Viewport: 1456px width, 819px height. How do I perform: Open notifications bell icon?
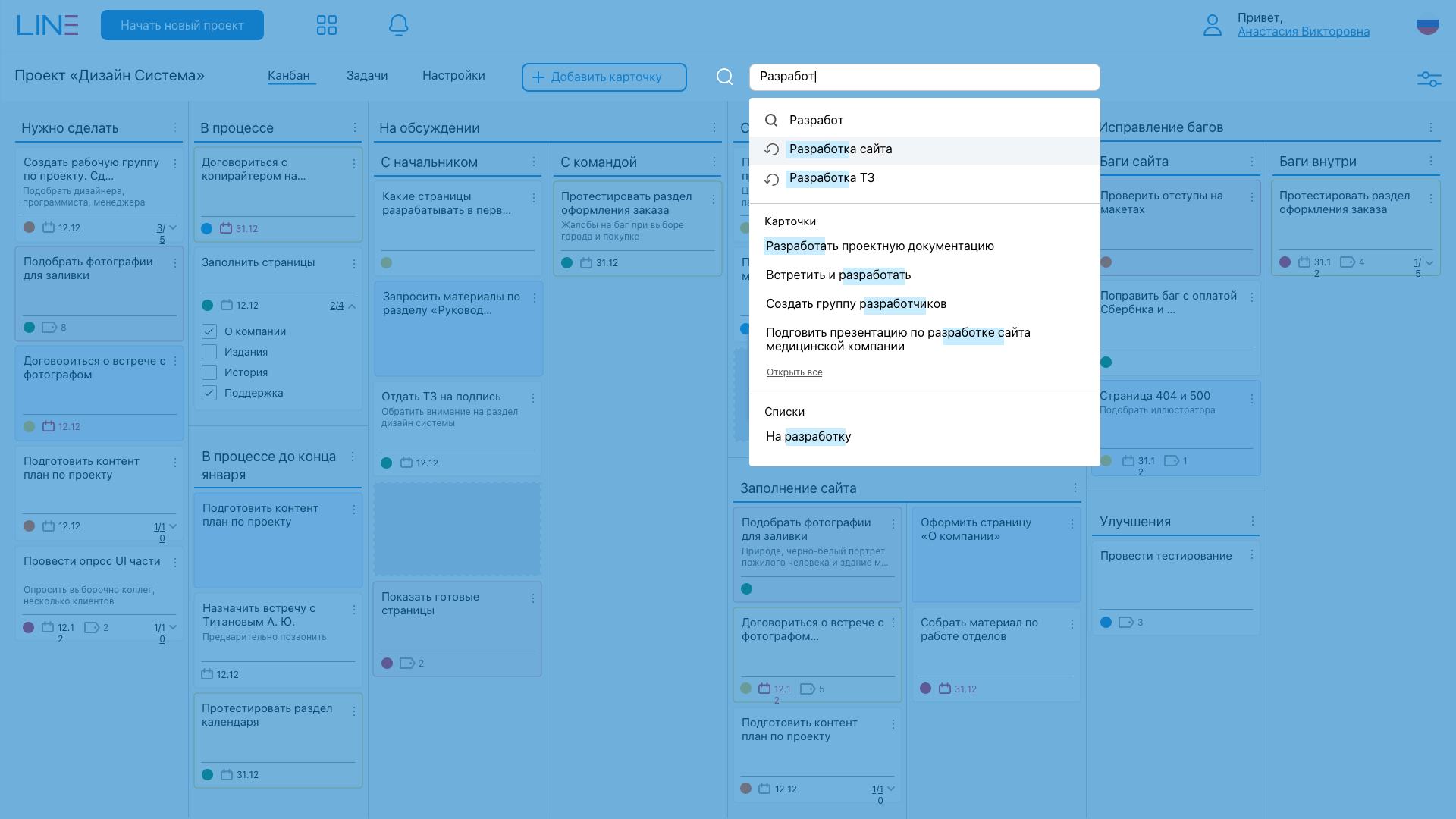pos(398,25)
